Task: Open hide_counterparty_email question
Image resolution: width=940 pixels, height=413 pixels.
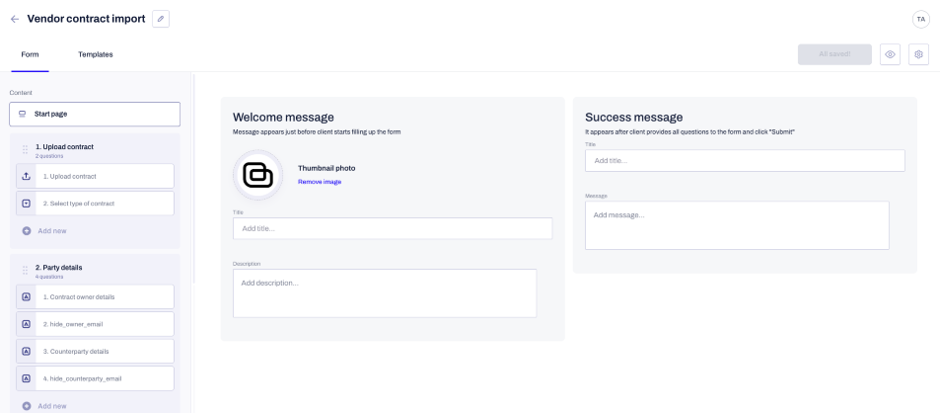Action: tap(95, 379)
